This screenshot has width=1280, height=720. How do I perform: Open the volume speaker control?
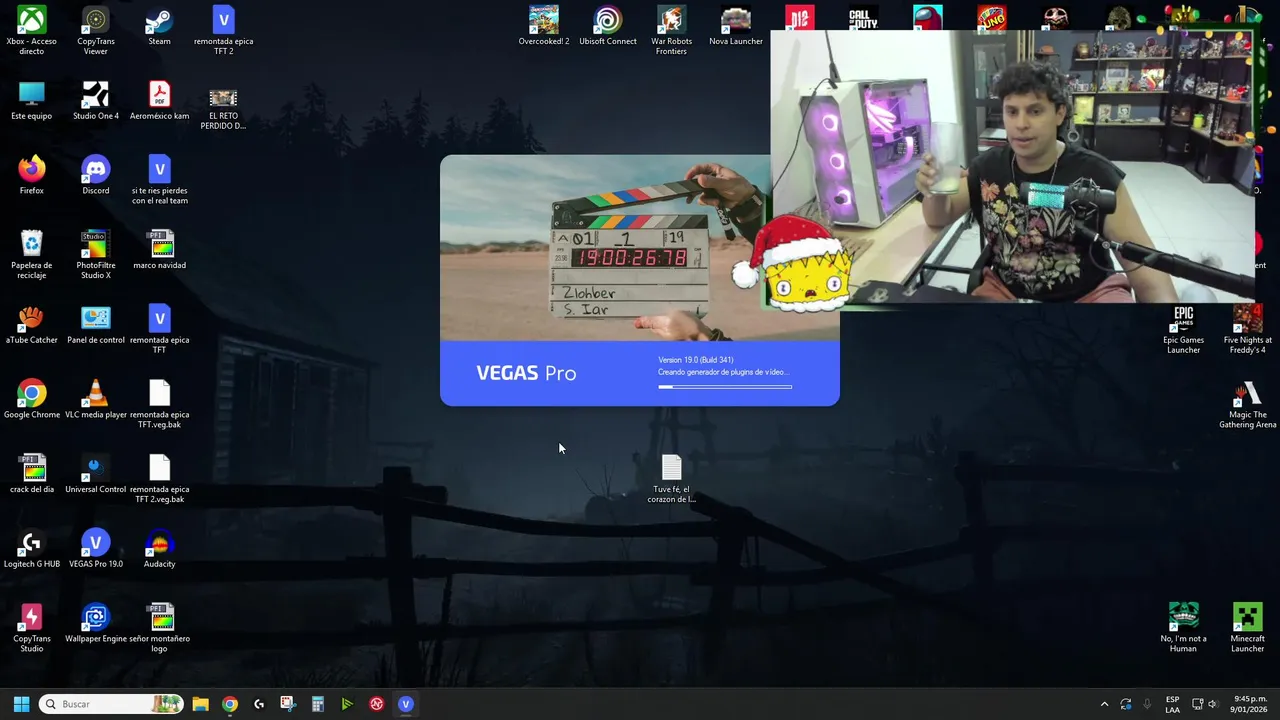1213,704
